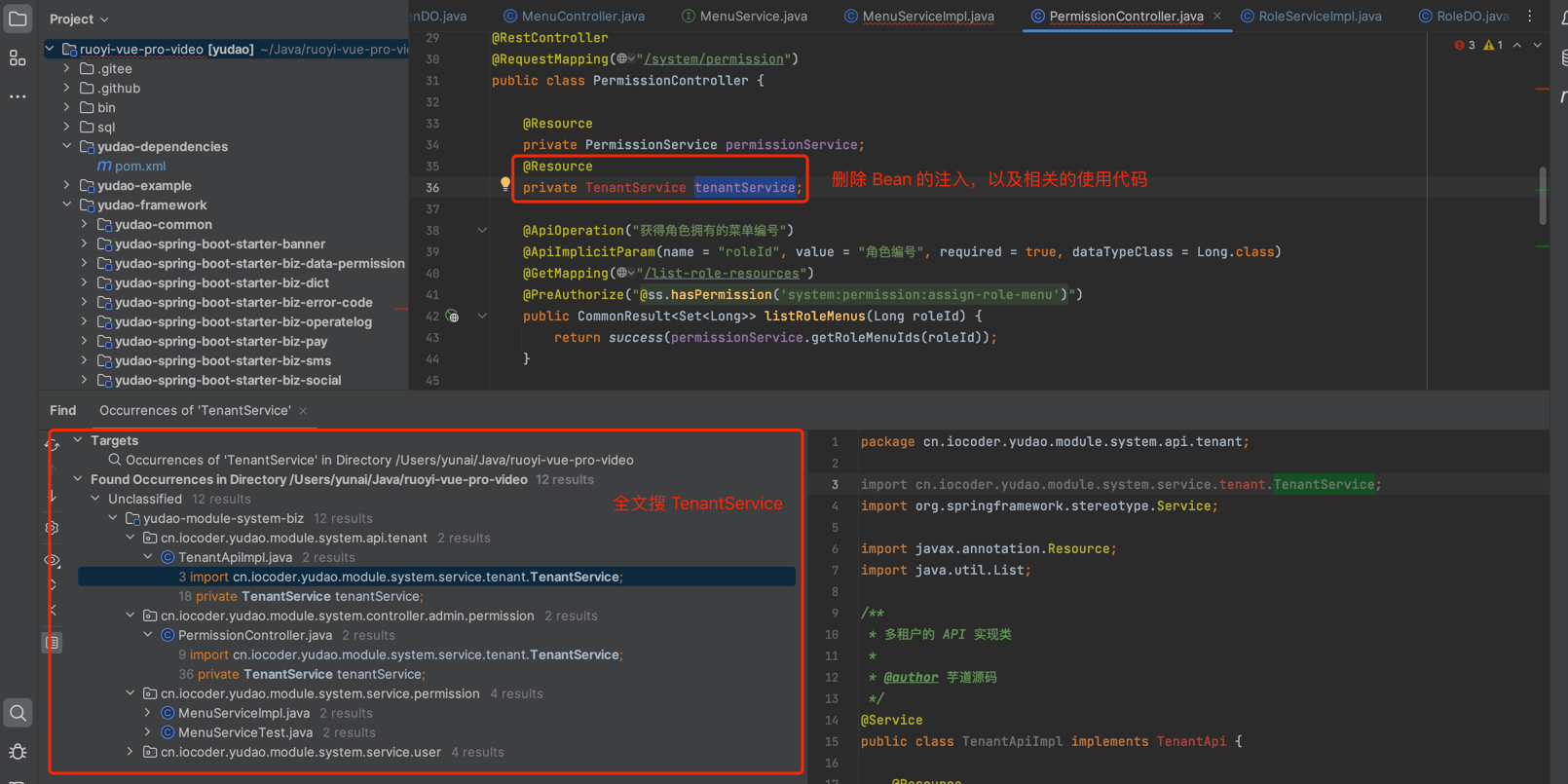Switch to the RoleServiceImpl.java tab

point(1319,16)
